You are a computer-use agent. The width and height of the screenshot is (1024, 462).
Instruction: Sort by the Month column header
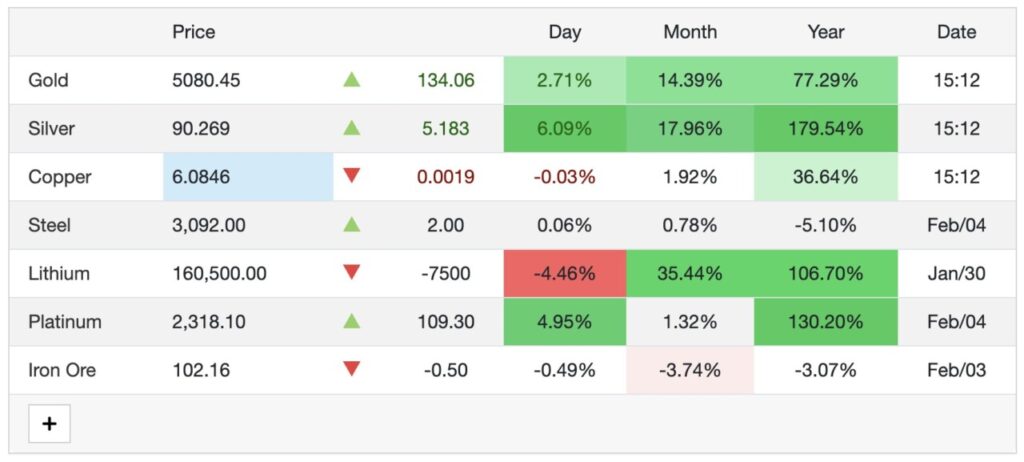[690, 32]
